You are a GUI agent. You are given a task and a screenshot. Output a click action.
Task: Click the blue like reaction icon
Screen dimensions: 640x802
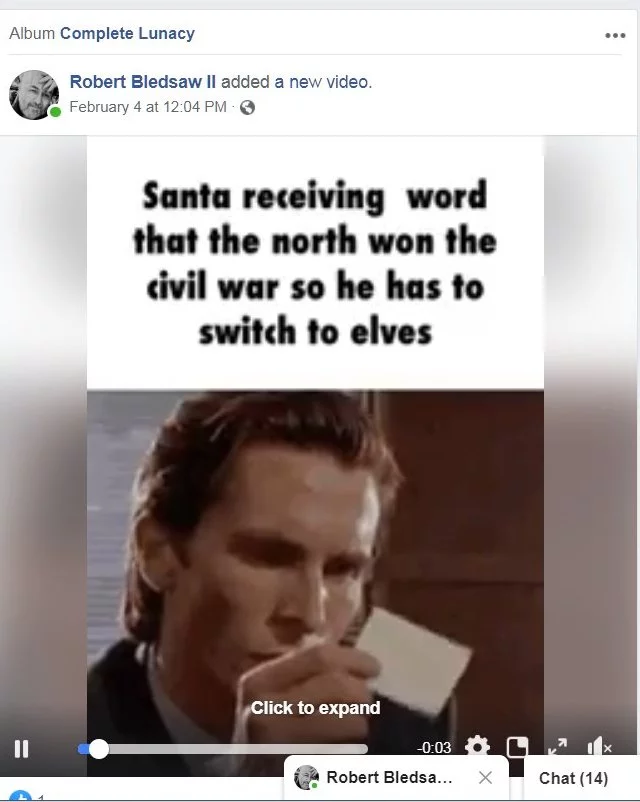pos(20,796)
